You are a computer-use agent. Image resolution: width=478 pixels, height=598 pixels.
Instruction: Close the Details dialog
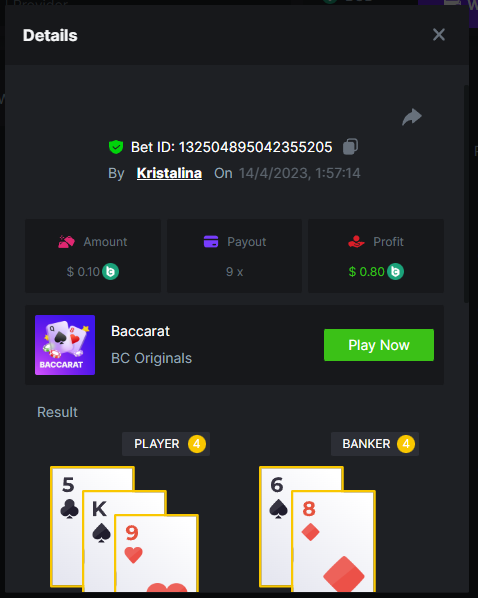[439, 35]
